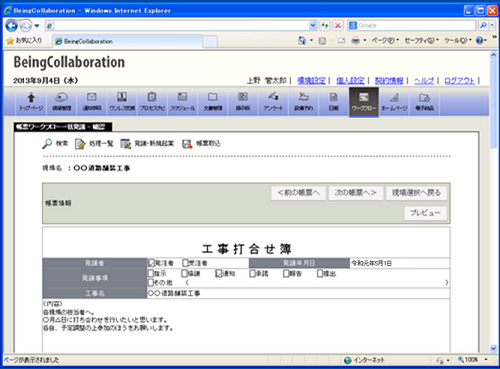Open 処理一覧 list icon
The width and height of the screenshot is (500, 369).
(x=80, y=144)
